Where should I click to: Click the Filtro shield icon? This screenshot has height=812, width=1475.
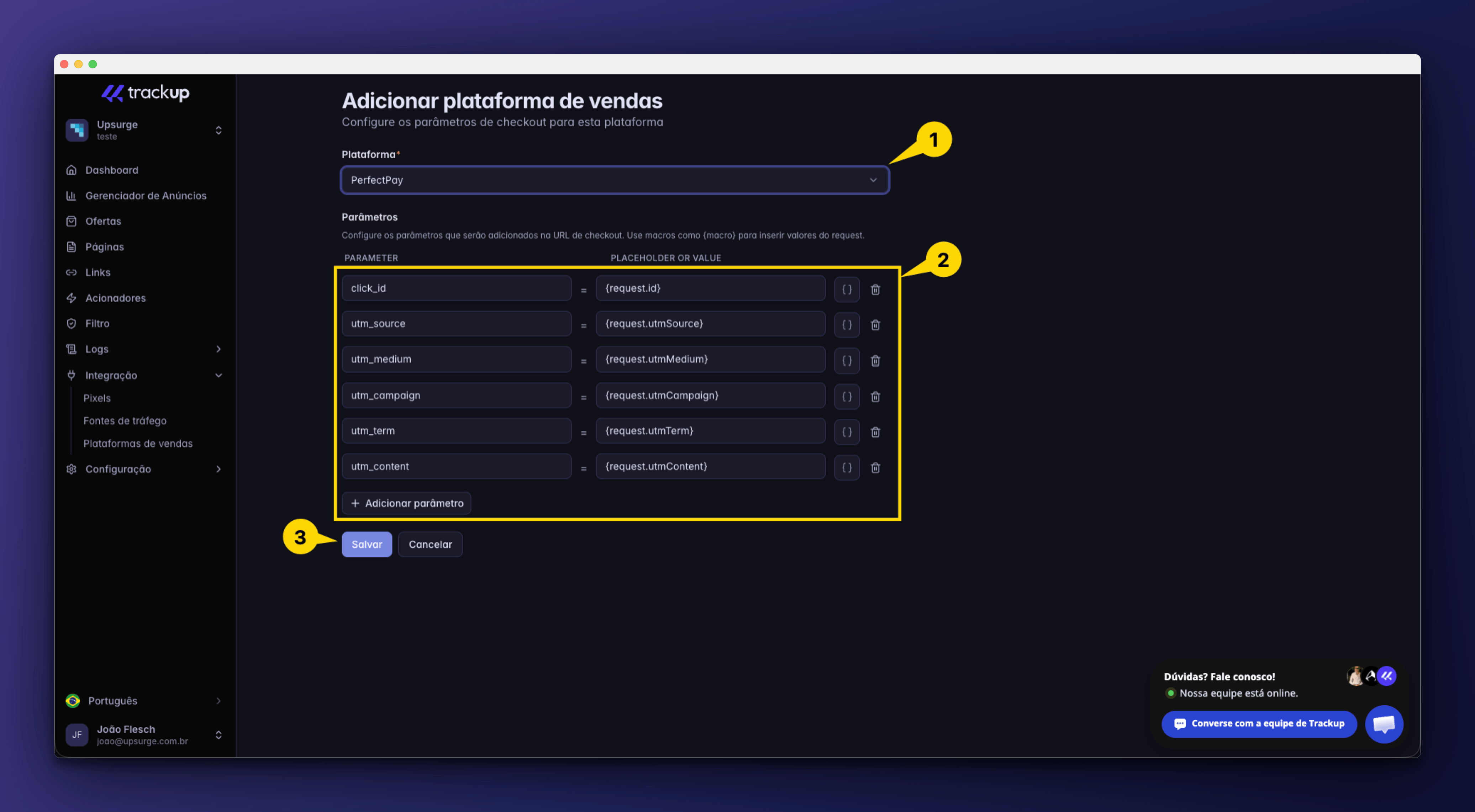coord(71,323)
